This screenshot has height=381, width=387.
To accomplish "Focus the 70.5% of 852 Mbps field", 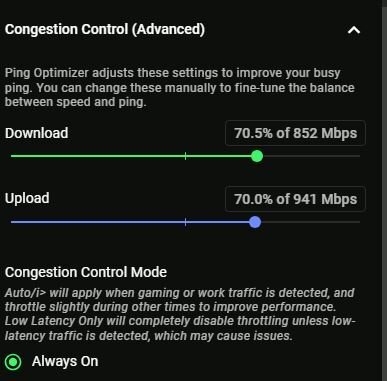I will [x=295, y=133].
